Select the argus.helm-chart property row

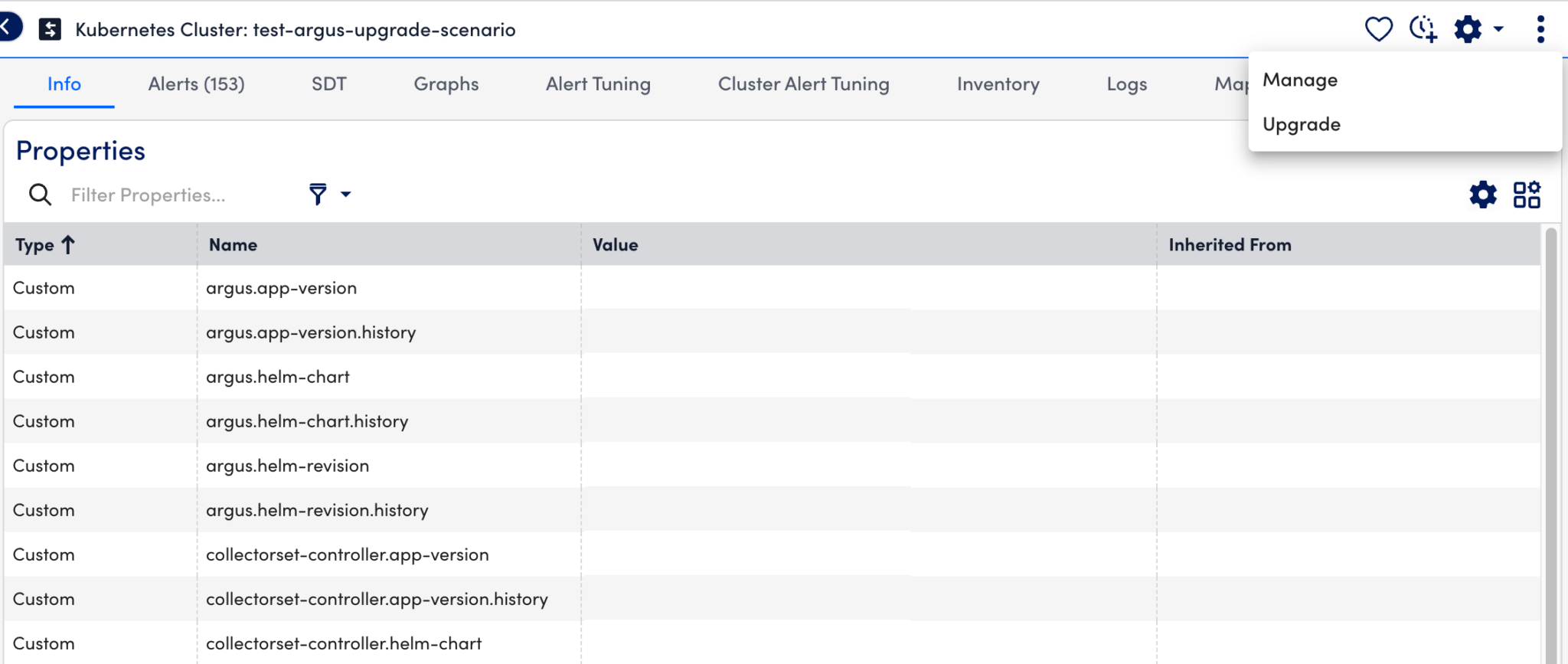278,377
